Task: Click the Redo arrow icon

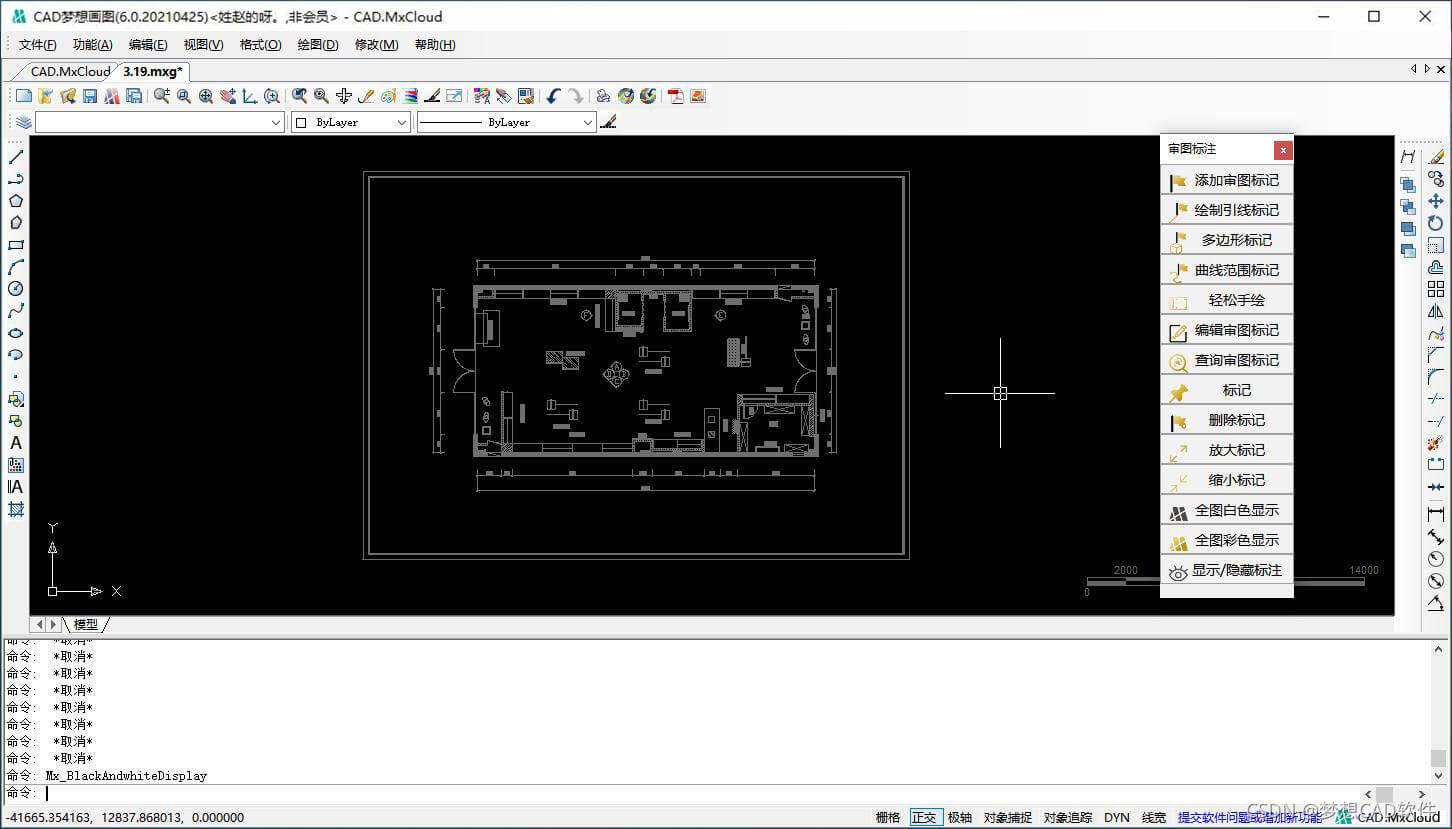Action: pyautogui.click(x=576, y=96)
